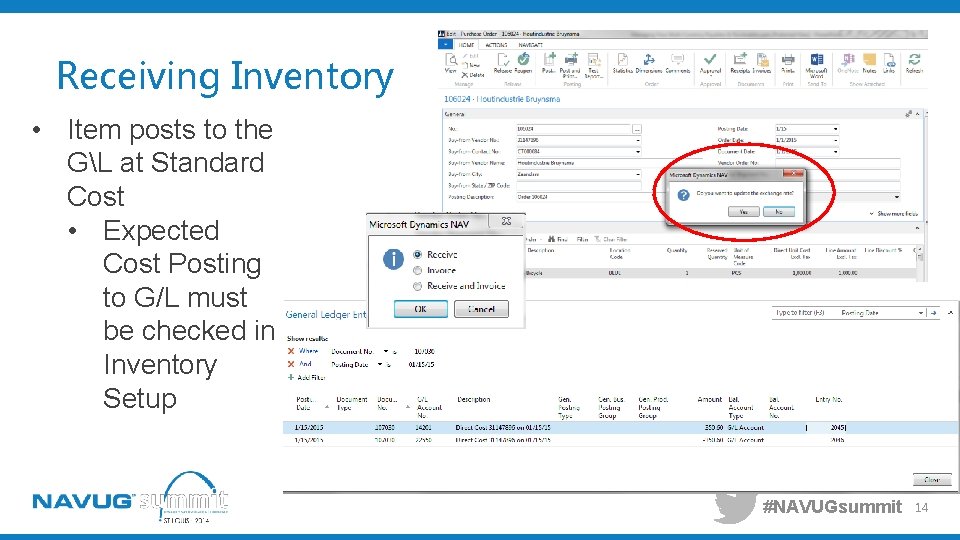Click the Type to filter box
Screen dimensions: 960x540
[x=804, y=313]
